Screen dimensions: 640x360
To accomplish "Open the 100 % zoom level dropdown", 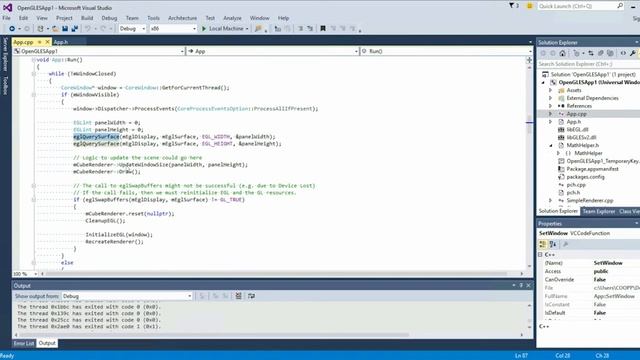I will coord(25,274).
